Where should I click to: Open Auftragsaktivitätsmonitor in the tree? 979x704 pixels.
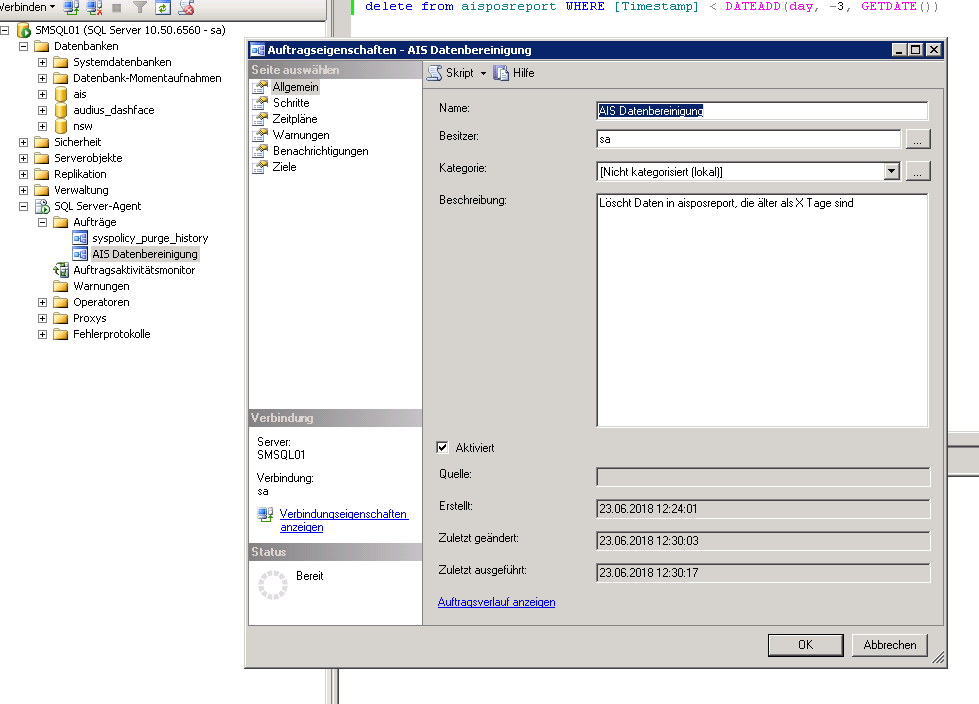coord(134,270)
